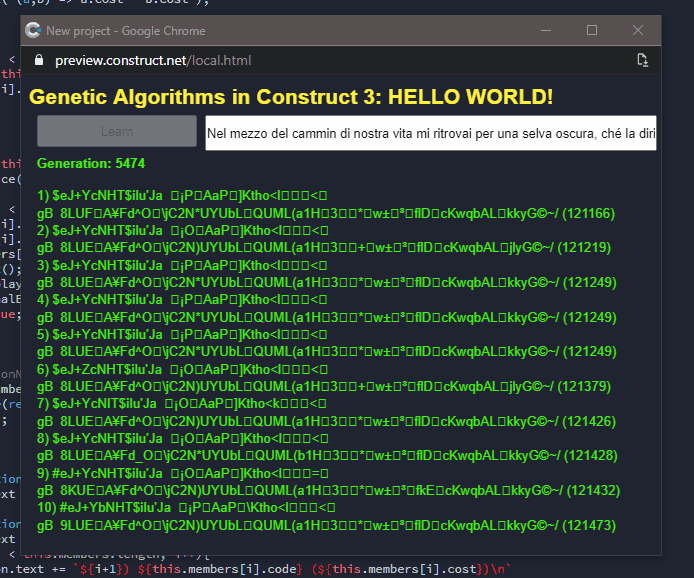Click the install page icon in address bar
This screenshot has height=578, width=694.
(642, 60)
